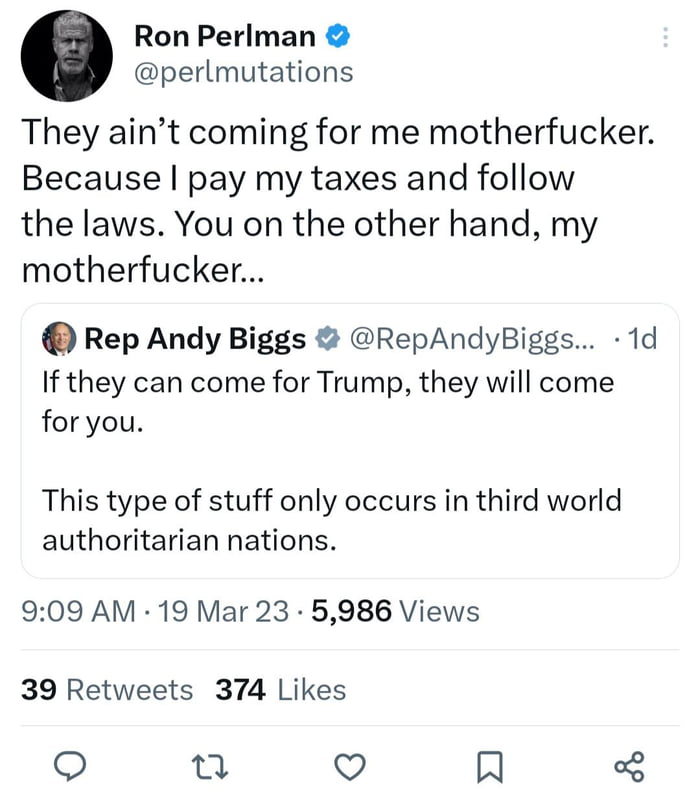Tap the retweet arrows icon

pyautogui.click(x=206, y=766)
